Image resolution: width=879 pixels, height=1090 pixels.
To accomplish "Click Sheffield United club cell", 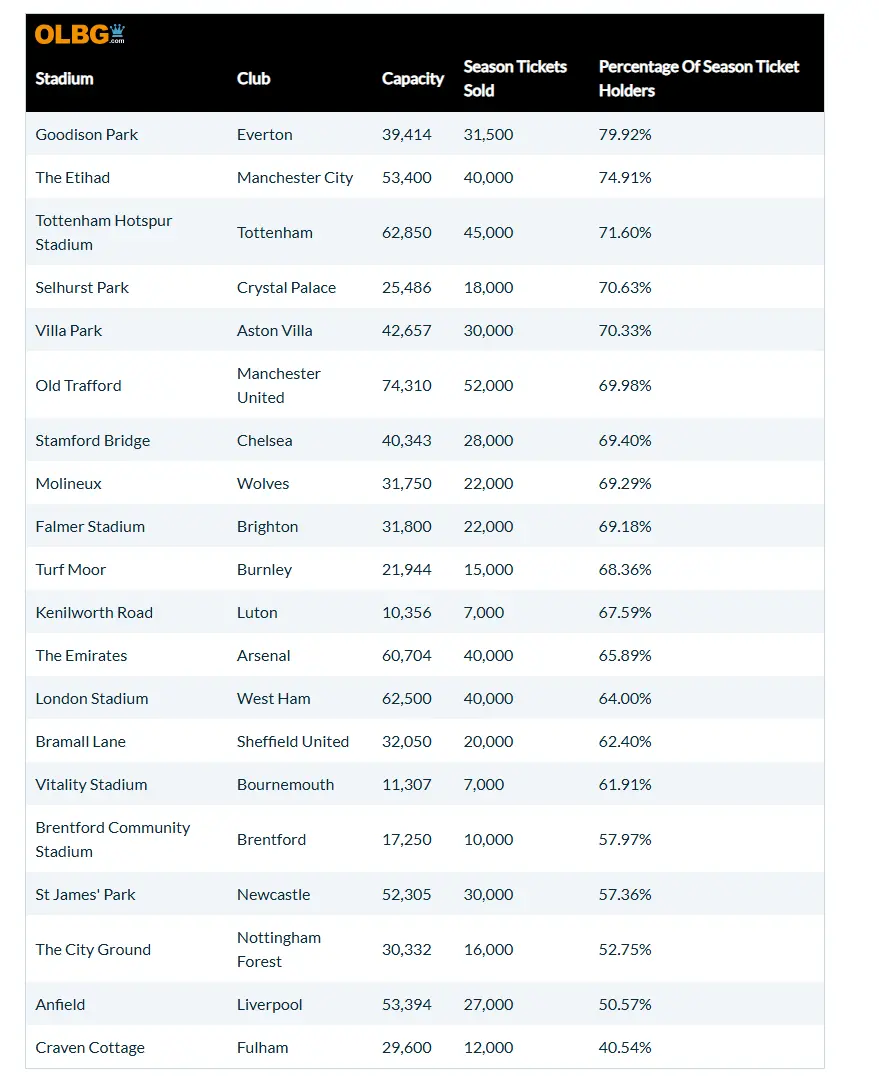I will 293,742.
